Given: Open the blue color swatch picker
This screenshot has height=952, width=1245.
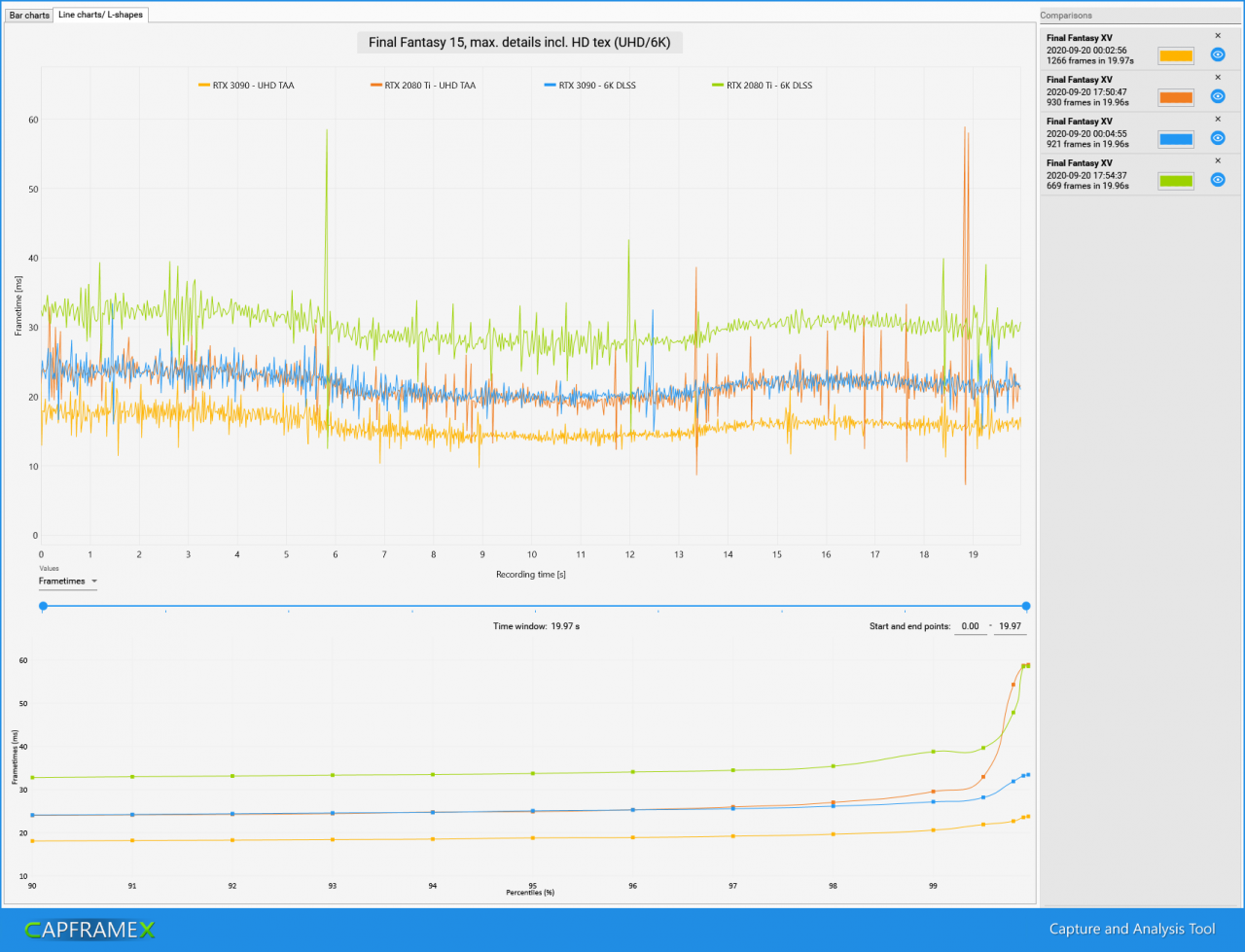Looking at the screenshot, I should (1176, 139).
